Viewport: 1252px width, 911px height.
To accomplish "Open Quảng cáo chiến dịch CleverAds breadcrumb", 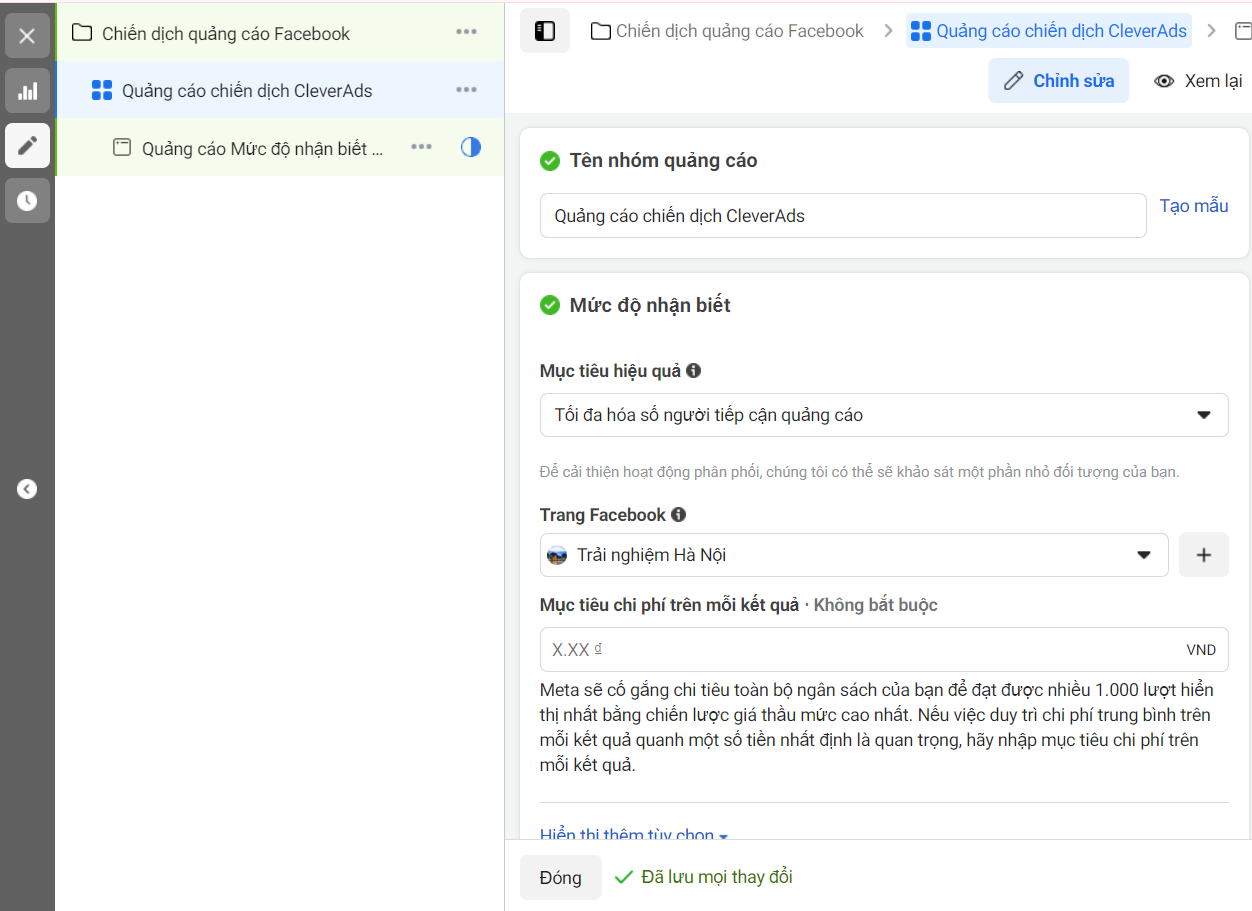I will tap(1050, 31).
